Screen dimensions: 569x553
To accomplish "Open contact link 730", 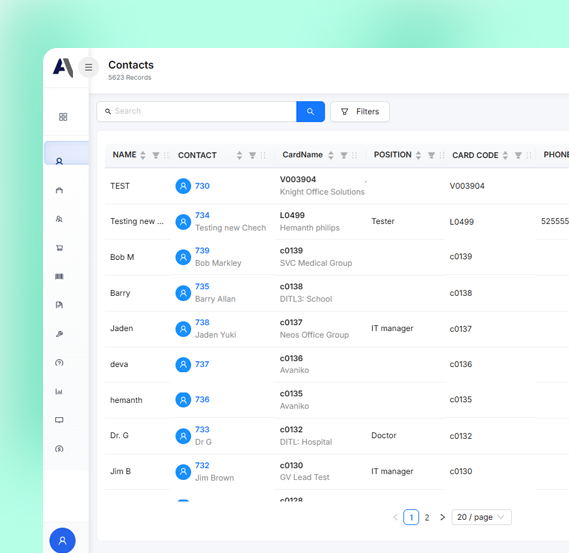I will 202,186.
